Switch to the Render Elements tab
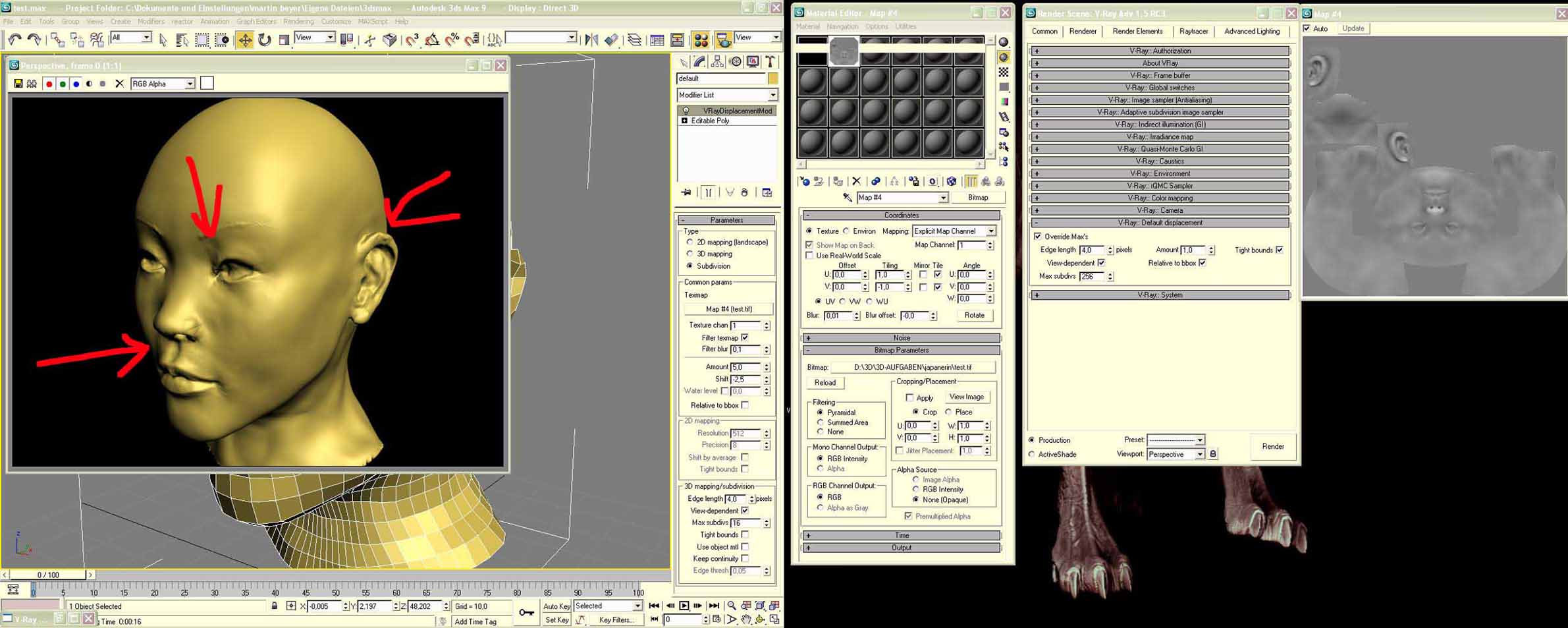The width and height of the screenshot is (1568, 628). tap(1137, 31)
